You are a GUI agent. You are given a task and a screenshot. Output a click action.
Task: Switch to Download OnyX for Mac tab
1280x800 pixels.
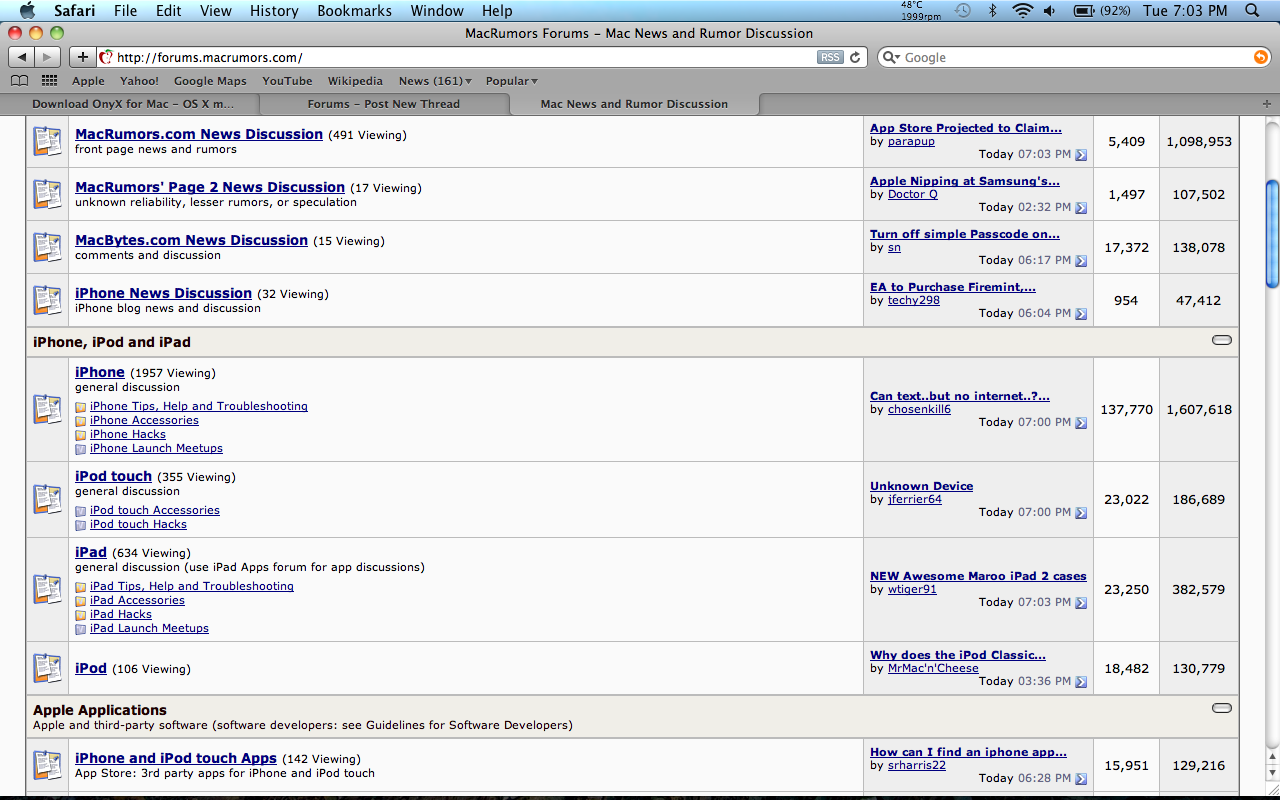132,104
